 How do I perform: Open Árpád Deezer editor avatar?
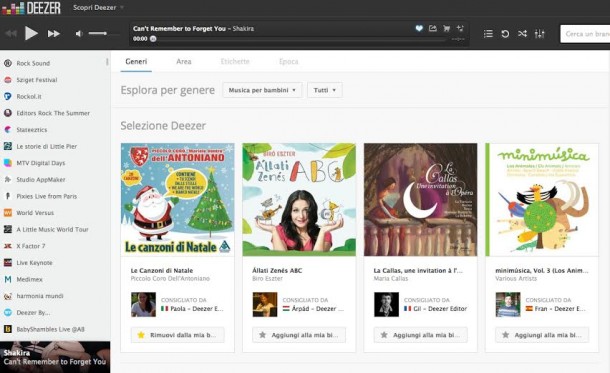tap(265, 305)
